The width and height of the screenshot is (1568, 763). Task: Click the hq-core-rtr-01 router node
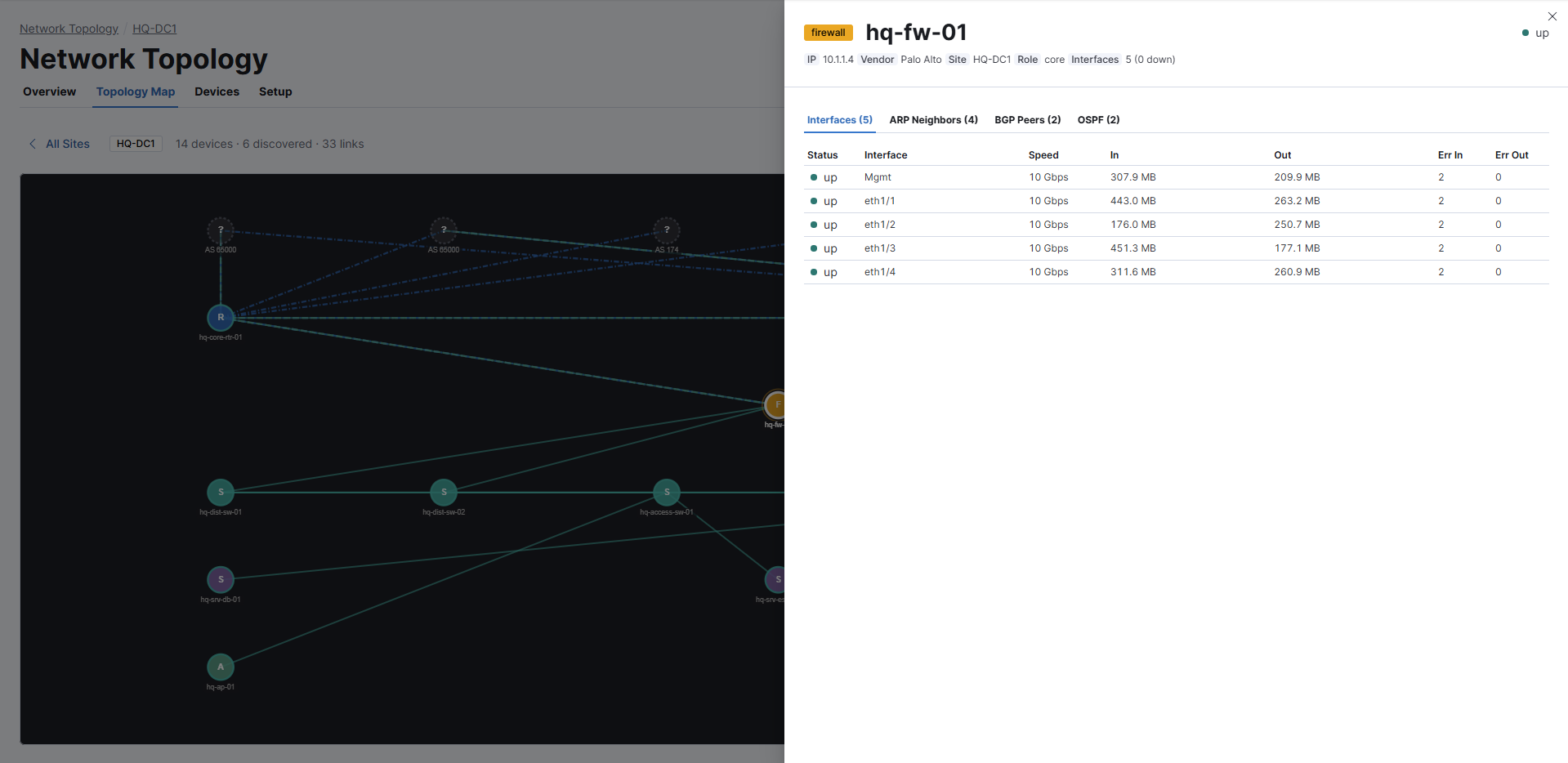pos(221,317)
